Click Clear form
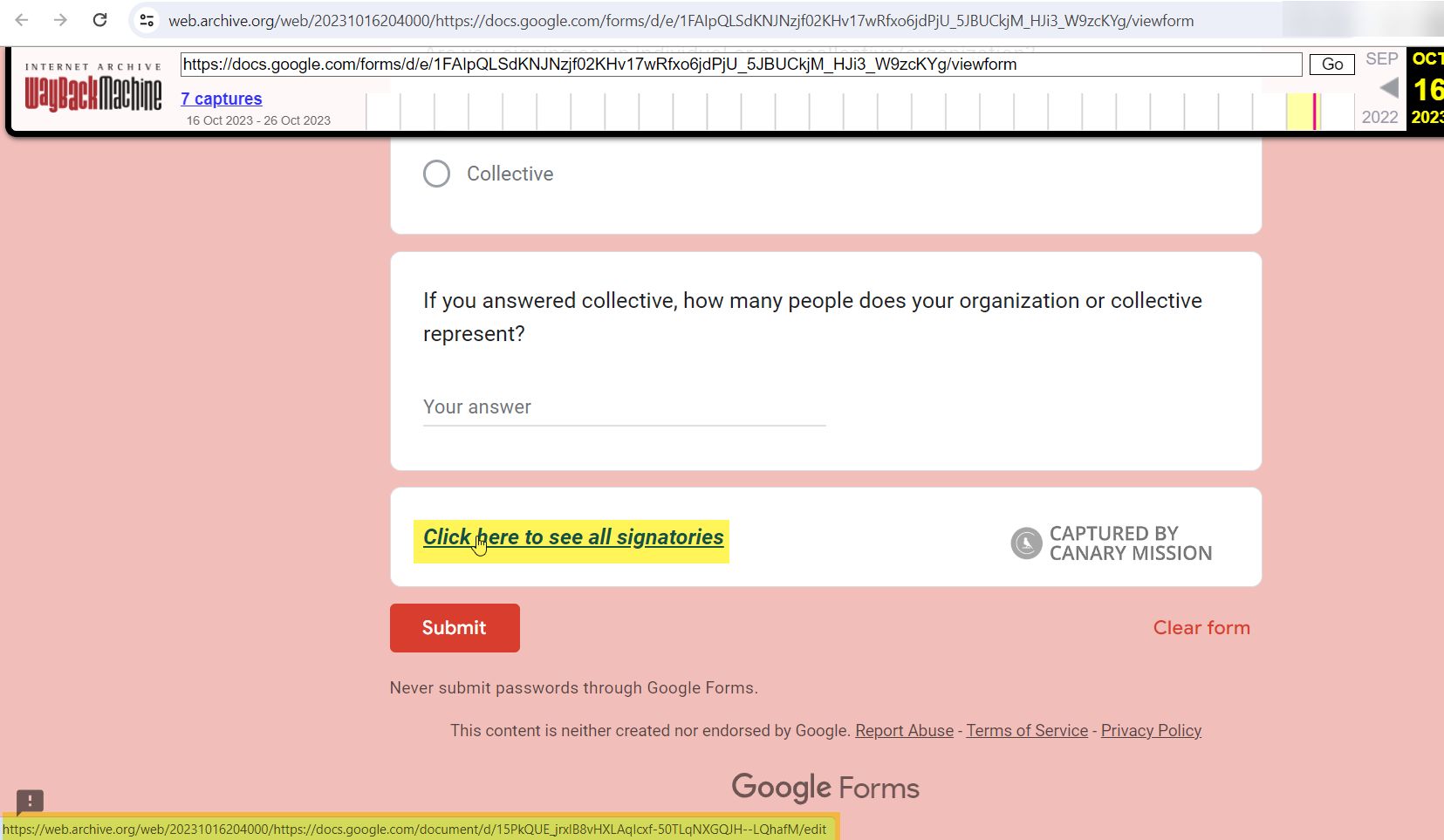This screenshot has height=840, width=1444. coord(1201,628)
